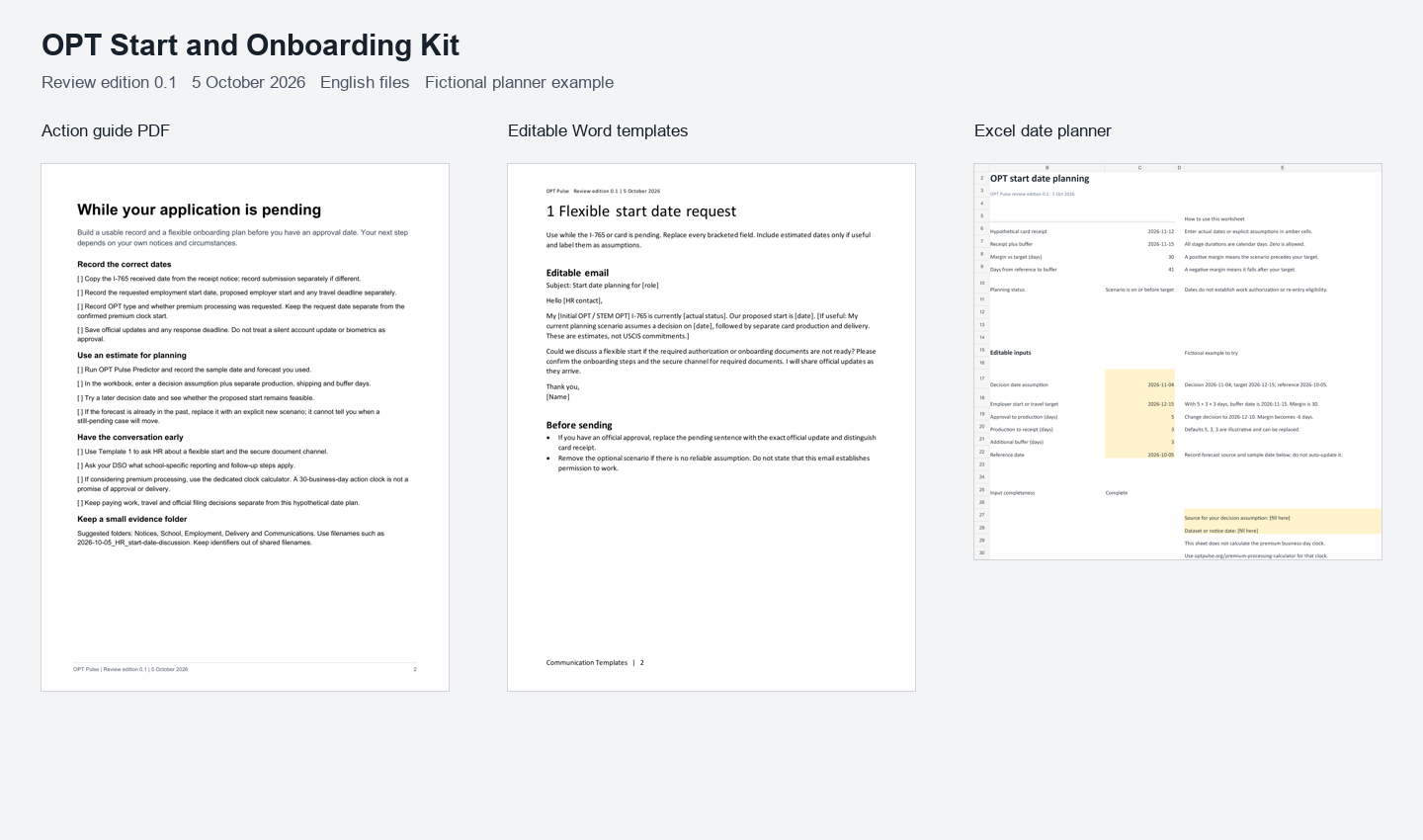
Task: Select 'Fictional planner example' in the subtitle
Action: click(519, 82)
